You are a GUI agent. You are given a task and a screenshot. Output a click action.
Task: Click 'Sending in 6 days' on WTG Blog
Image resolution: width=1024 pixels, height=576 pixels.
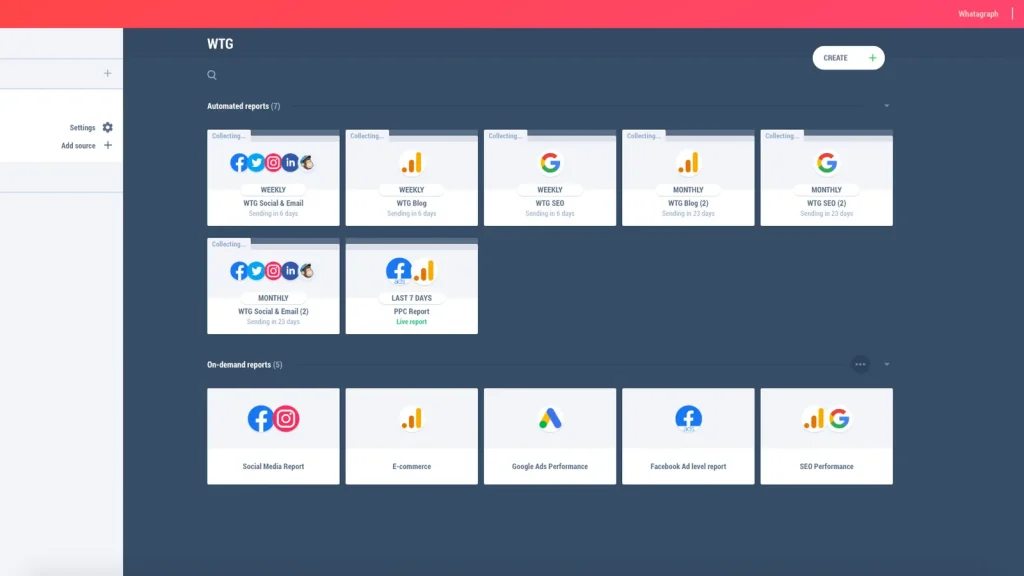tap(411, 214)
